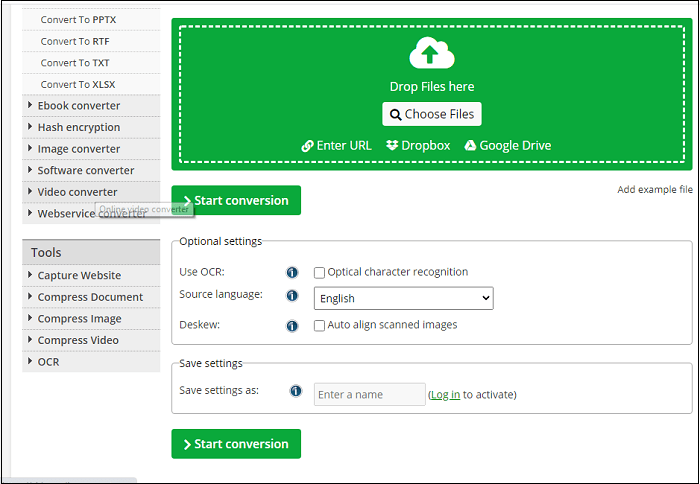
Task: Enable Optical character recognition checkbox
Action: (x=320, y=272)
